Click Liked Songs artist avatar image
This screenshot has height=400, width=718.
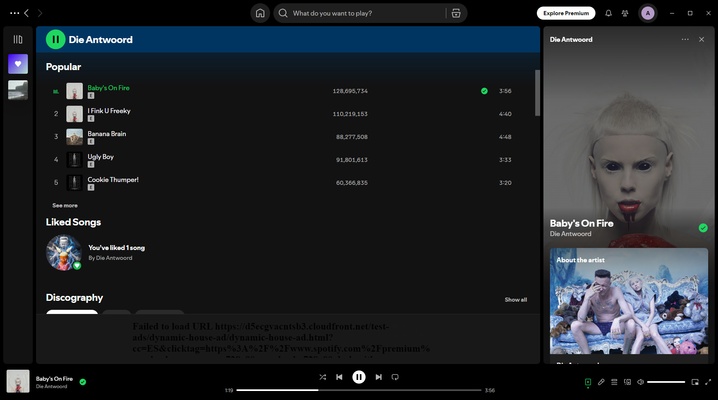point(64,253)
